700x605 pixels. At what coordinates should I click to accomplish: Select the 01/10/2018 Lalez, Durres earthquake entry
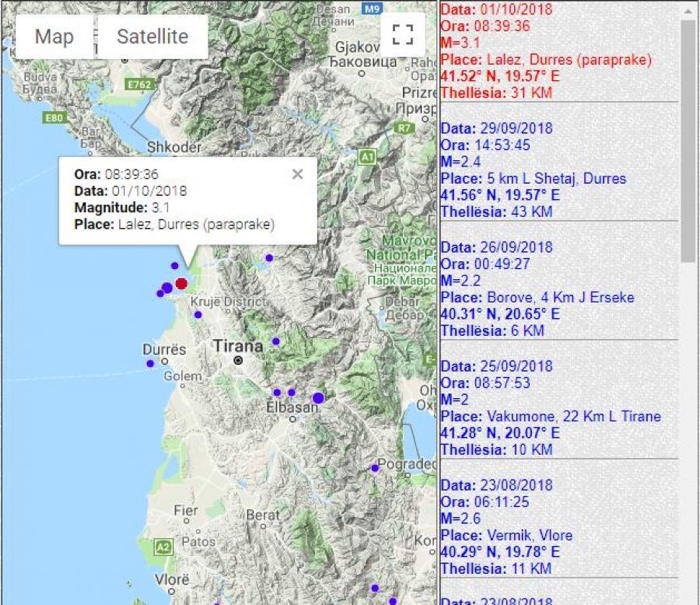pyautogui.click(x=559, y=51)
